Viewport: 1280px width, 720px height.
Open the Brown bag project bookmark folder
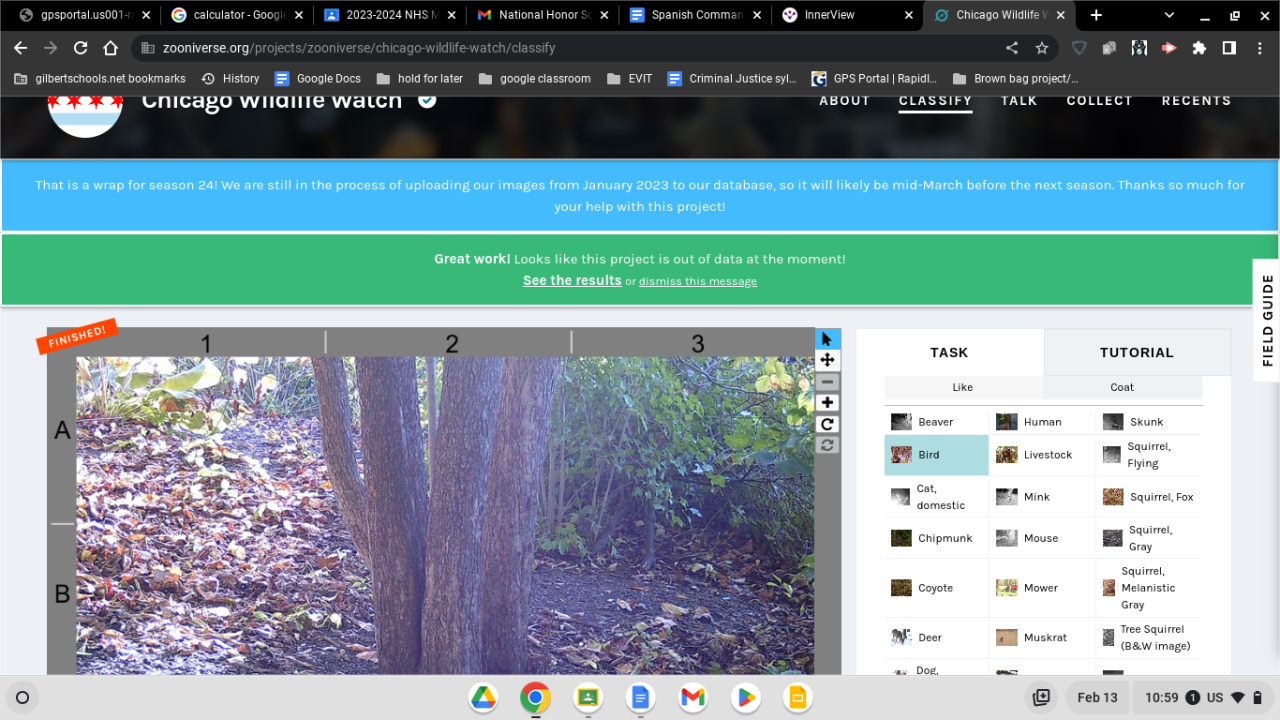click(1015, 78)
